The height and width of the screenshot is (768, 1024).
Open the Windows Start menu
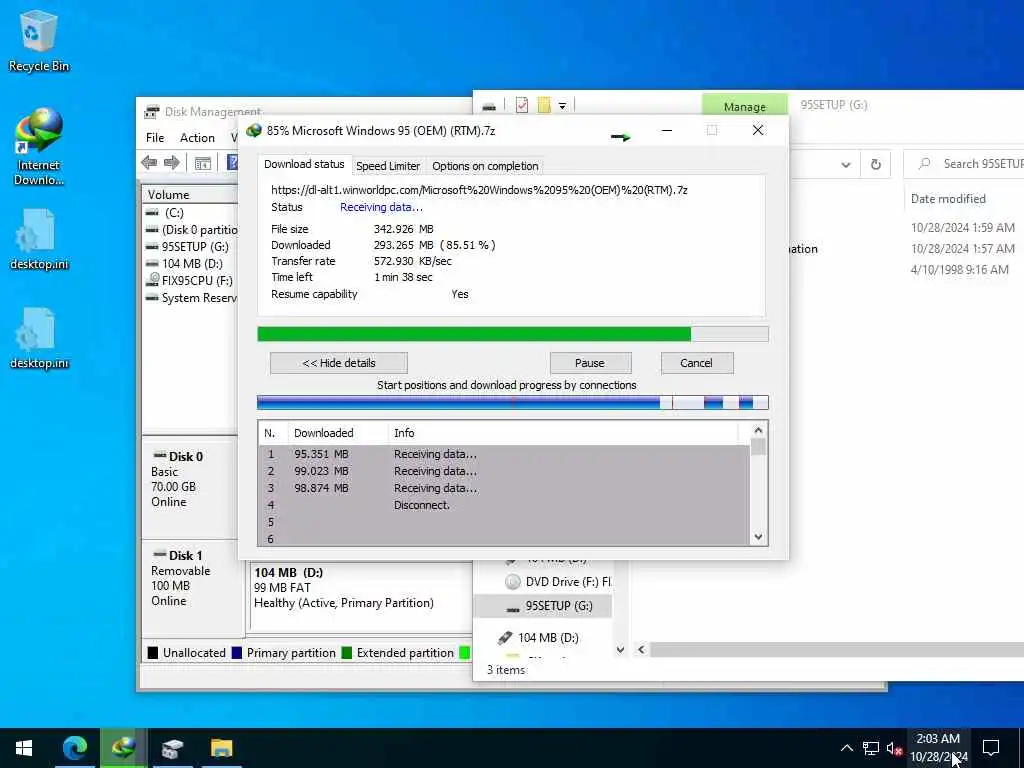pos(24,748)
